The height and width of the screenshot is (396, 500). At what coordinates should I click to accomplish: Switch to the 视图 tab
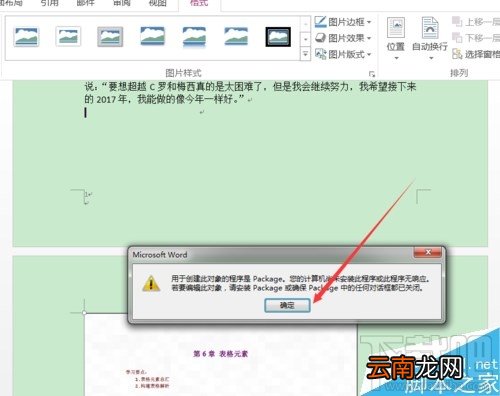tap(157, 3)
